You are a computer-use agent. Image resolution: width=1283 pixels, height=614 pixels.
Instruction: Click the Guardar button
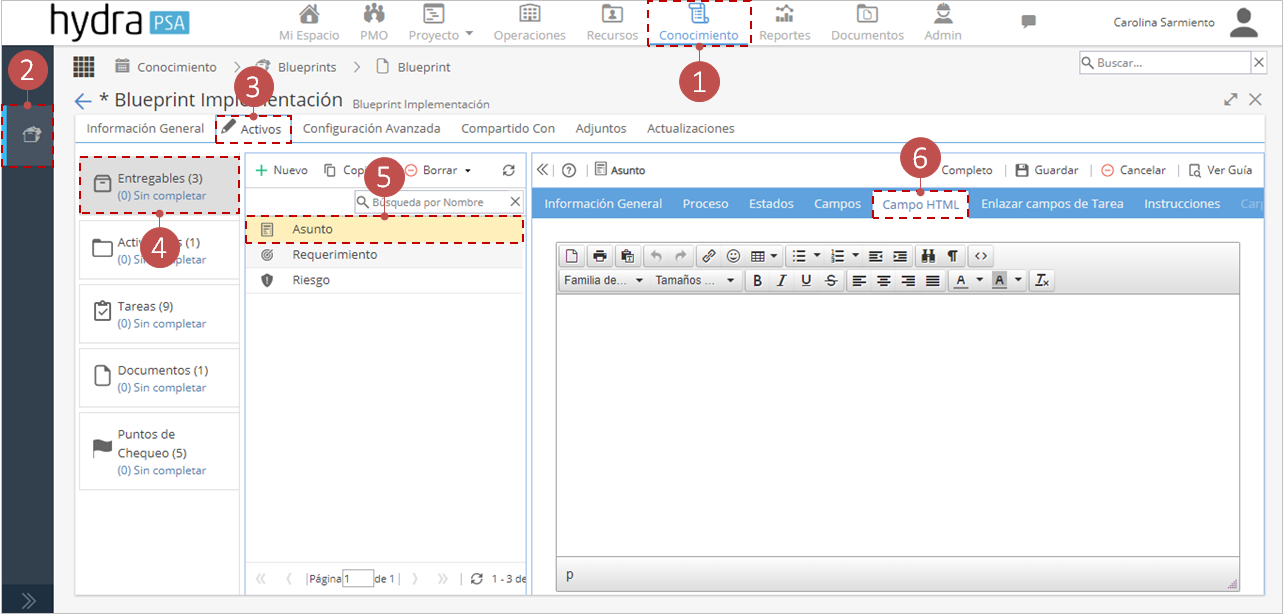pos(1047,171)
